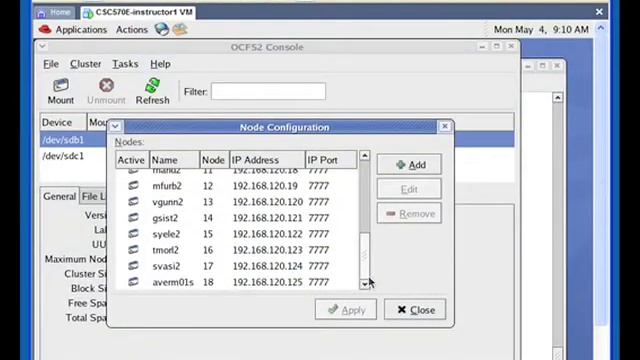Click the Device column header
This screenshot has width=640, height=360.
(x=63, y=122)
